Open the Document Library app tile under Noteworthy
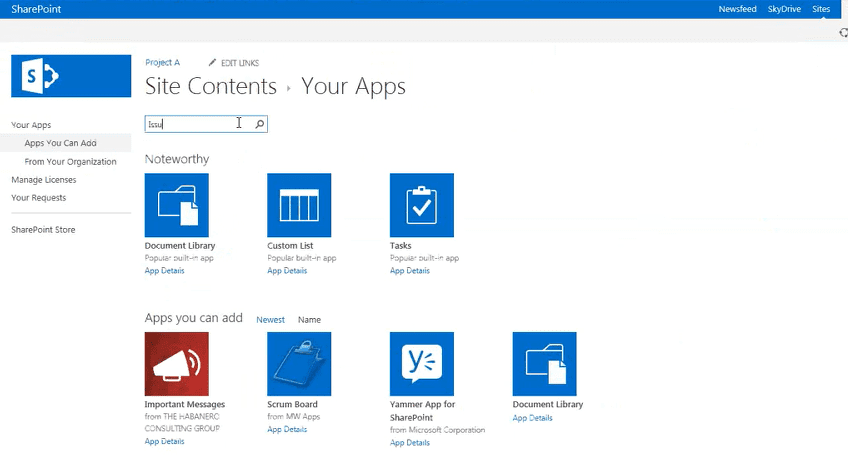 (x=176, y=205)
